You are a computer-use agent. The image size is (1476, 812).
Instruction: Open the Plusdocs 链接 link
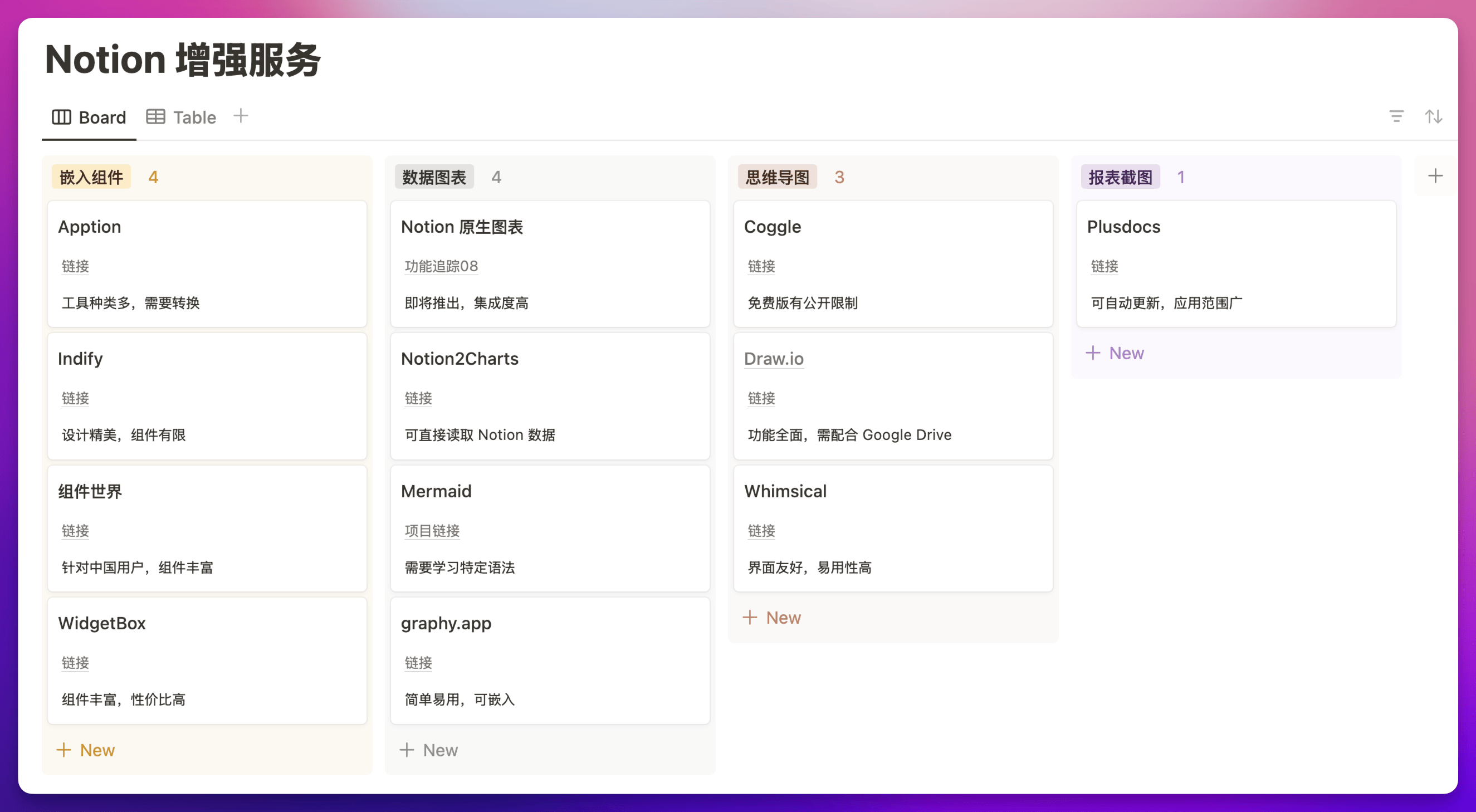pyautogui.click(x=1104, y=266)
